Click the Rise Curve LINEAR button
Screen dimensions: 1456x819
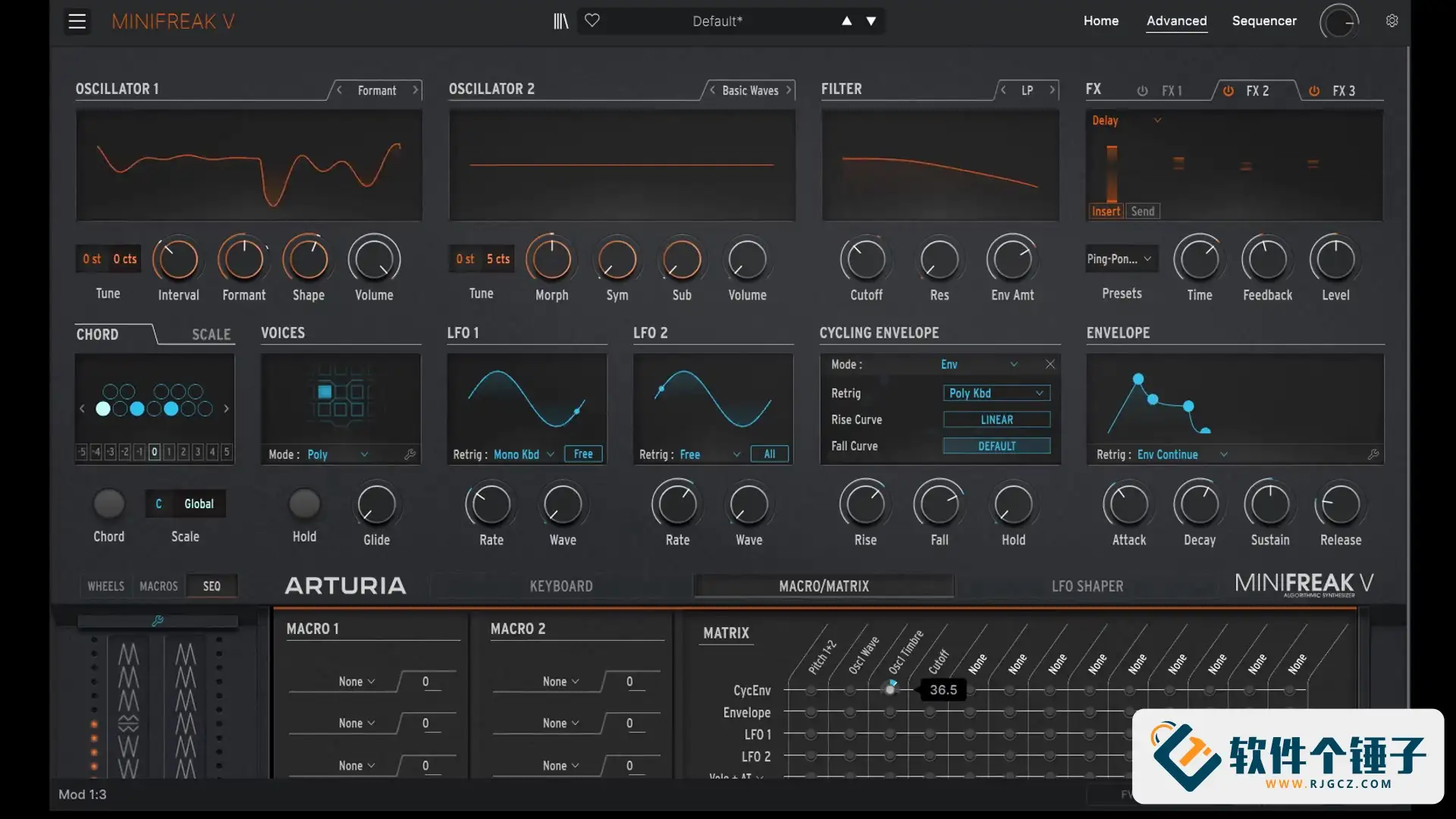(996, 419)
